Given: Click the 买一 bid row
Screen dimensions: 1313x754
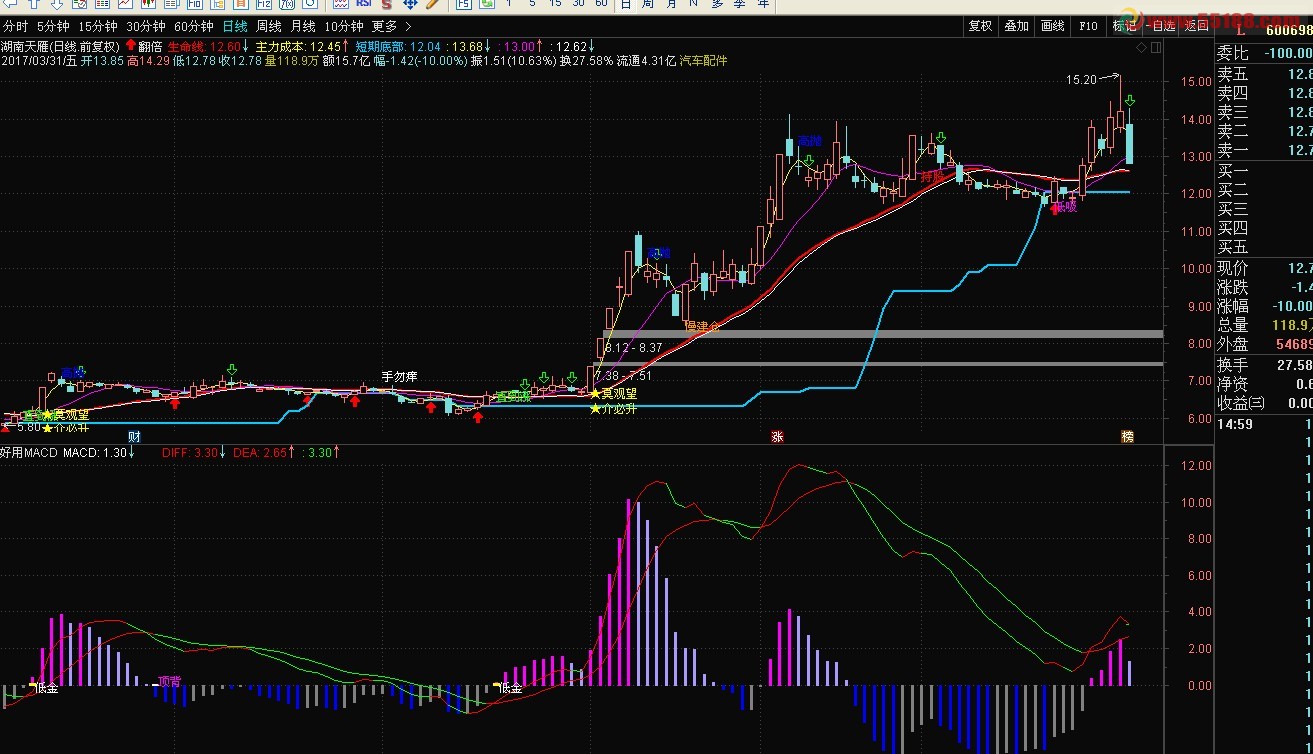Looking at the screenshot, I should click(1263, 171).
